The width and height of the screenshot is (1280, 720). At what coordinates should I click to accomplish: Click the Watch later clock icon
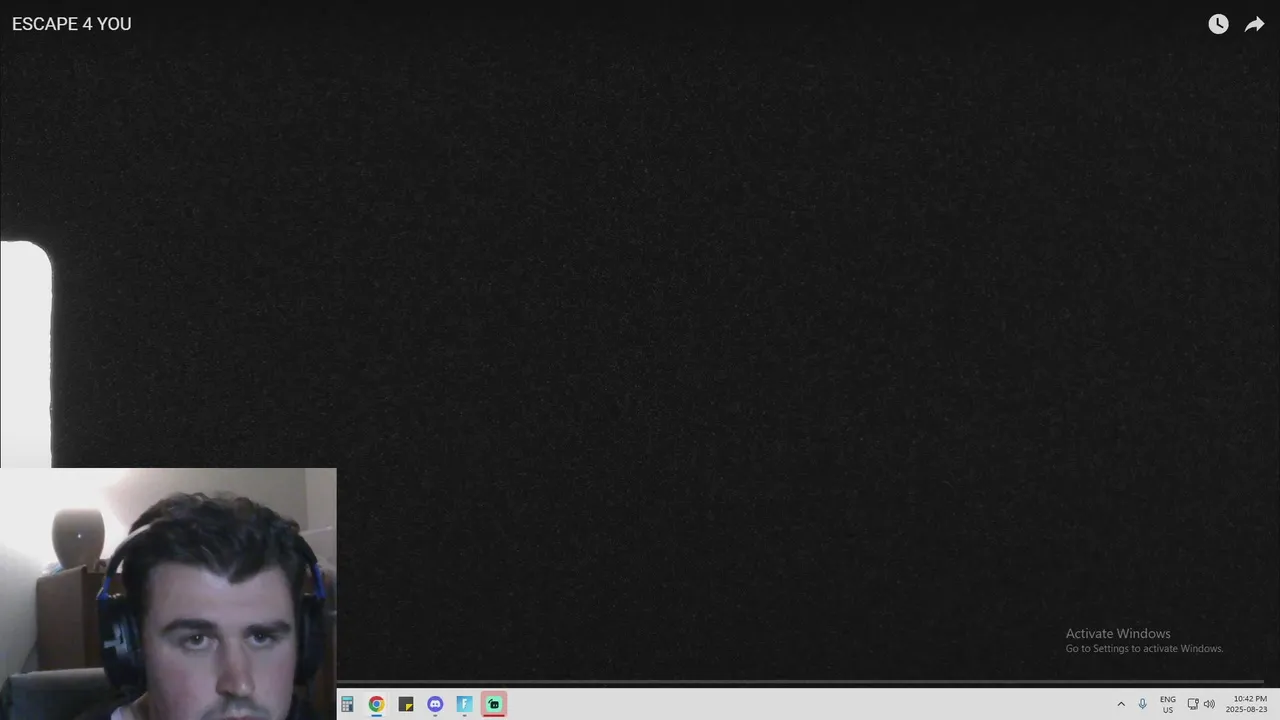1218,24
